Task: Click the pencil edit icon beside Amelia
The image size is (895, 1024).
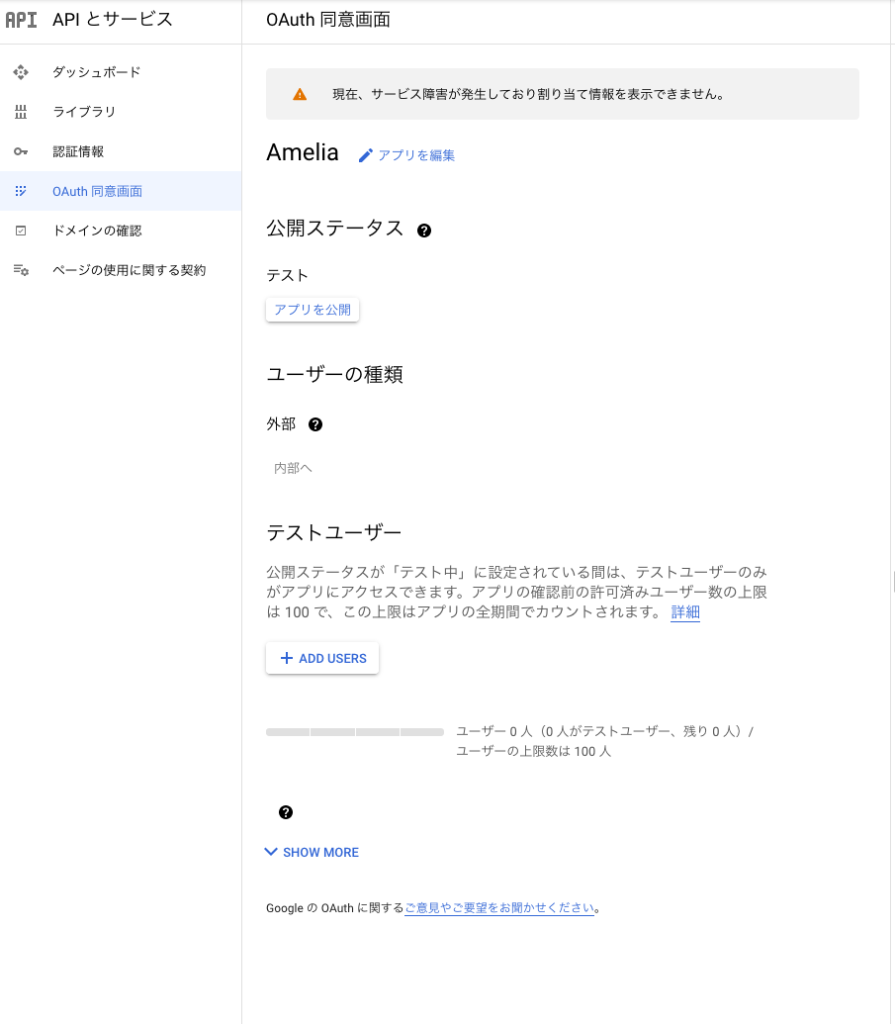Action: pos(366,155)
